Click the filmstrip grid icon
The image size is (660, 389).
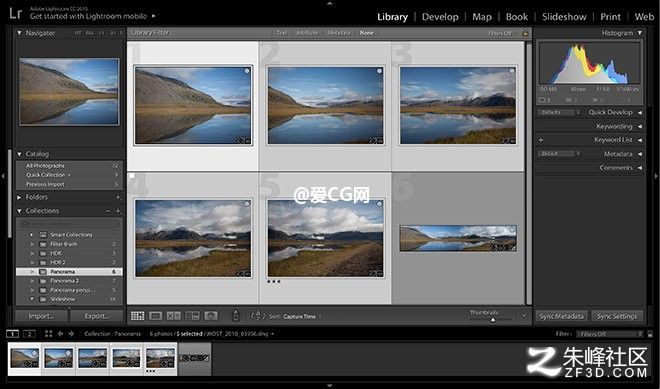(48, 334)
